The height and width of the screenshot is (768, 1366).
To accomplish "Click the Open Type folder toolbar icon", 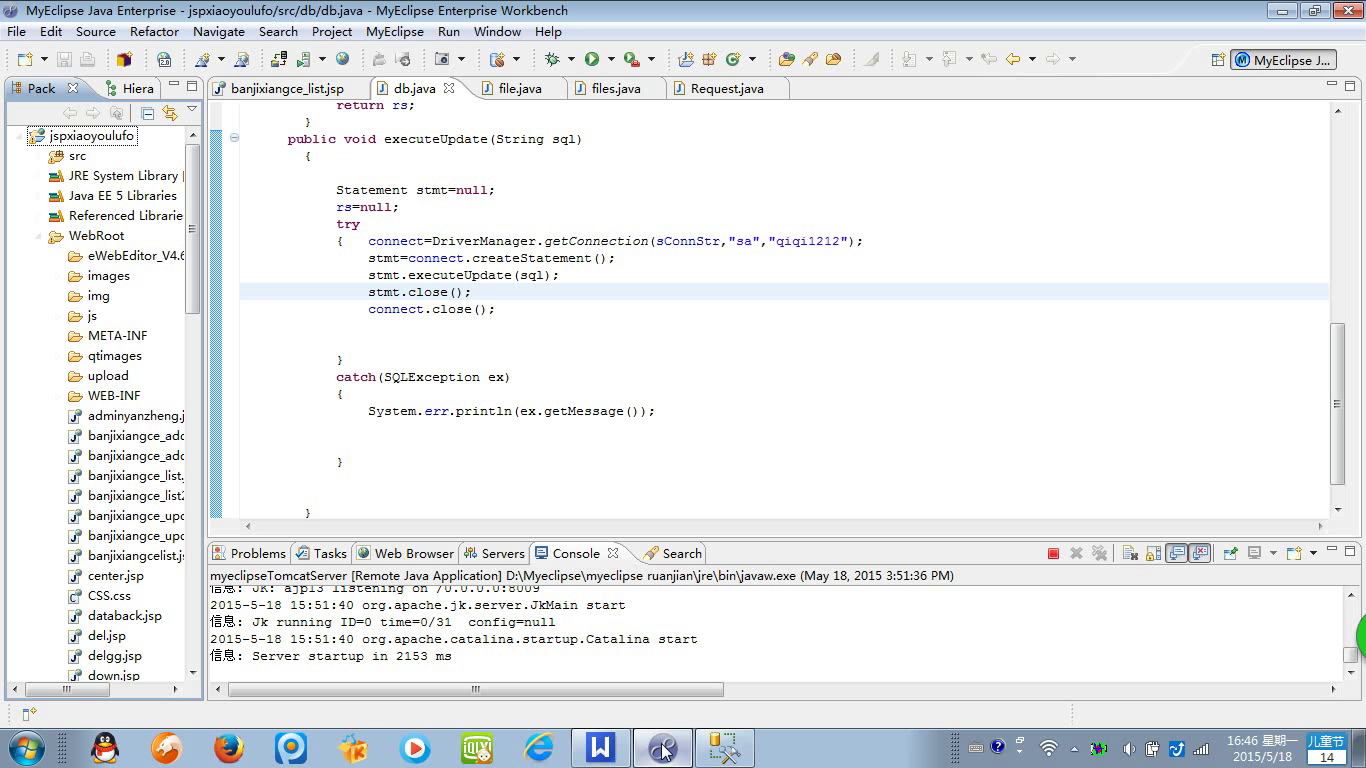I will [x=786, y=59].
